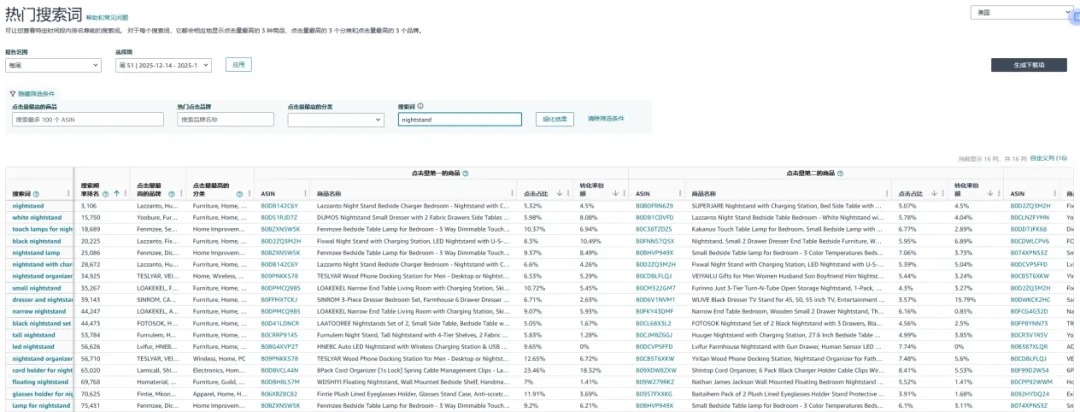Open the 搜索频率排名 column's three-dot menu
The width and height of the screenshot is (1080, 412).
(124, 194)
